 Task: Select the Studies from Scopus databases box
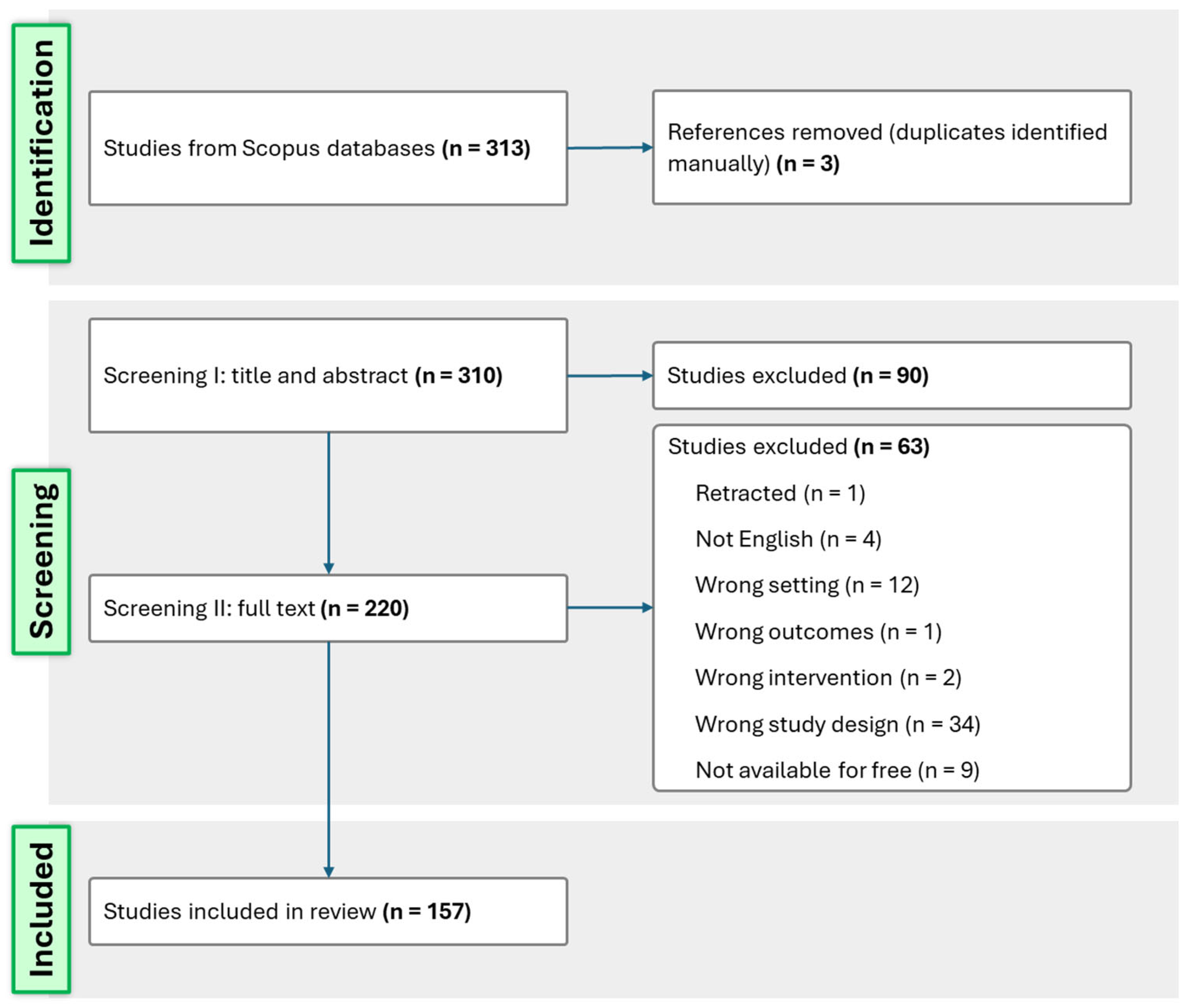pyautogui.click(x=328, y=148)
